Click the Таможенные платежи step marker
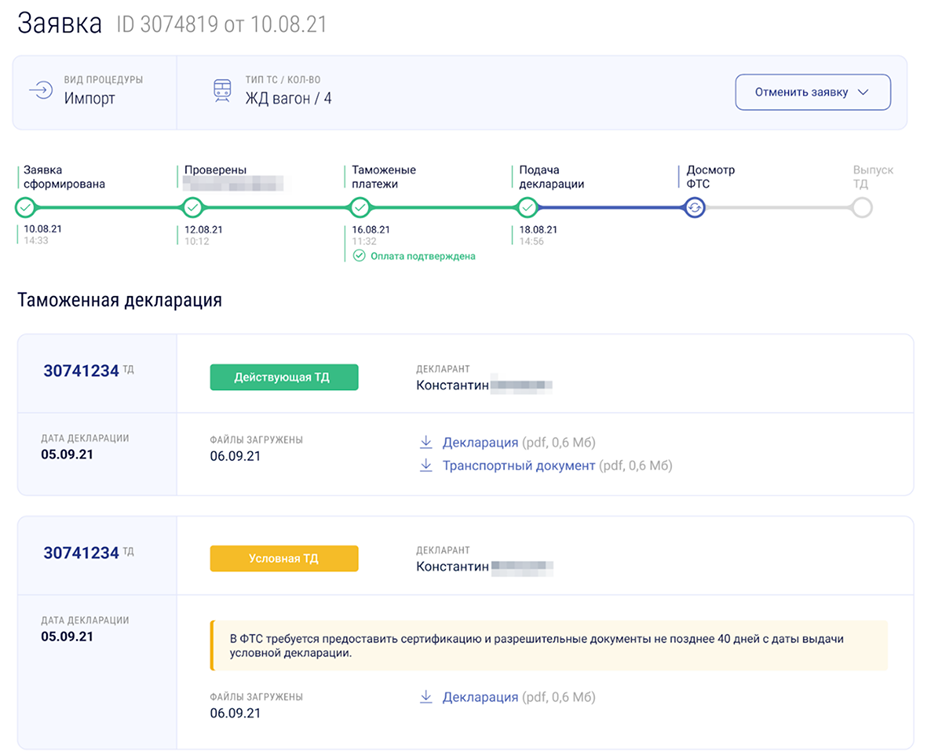Screen dimensions: 931x753 pyautogui.click(x=361, y=208)
